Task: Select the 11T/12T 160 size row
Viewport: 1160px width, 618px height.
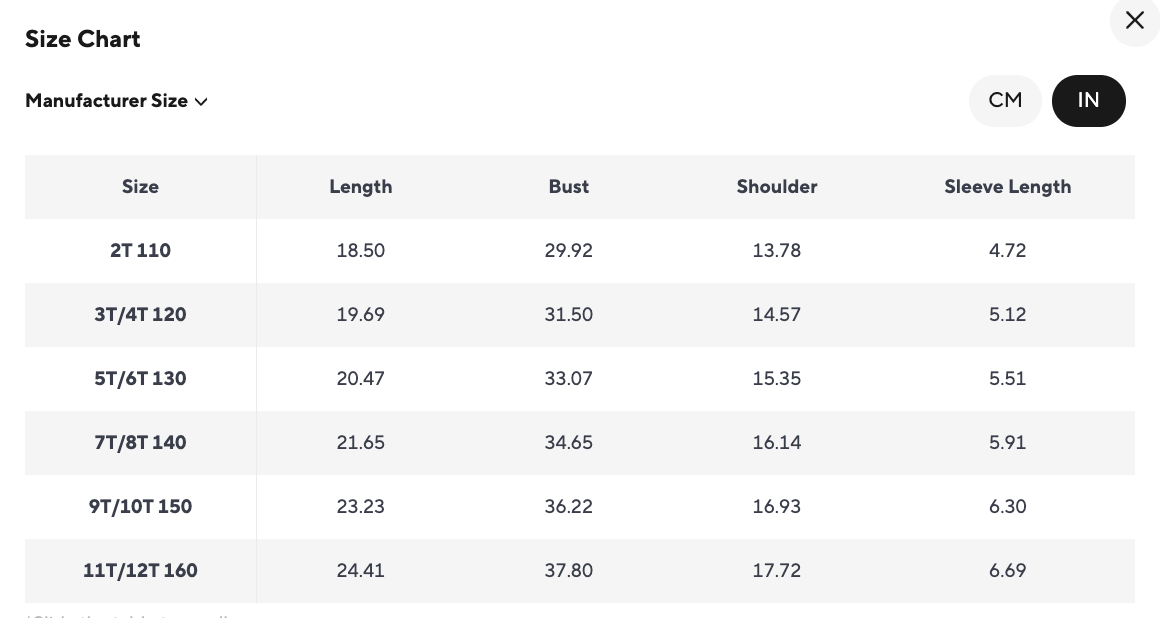Action: (140, 571)
